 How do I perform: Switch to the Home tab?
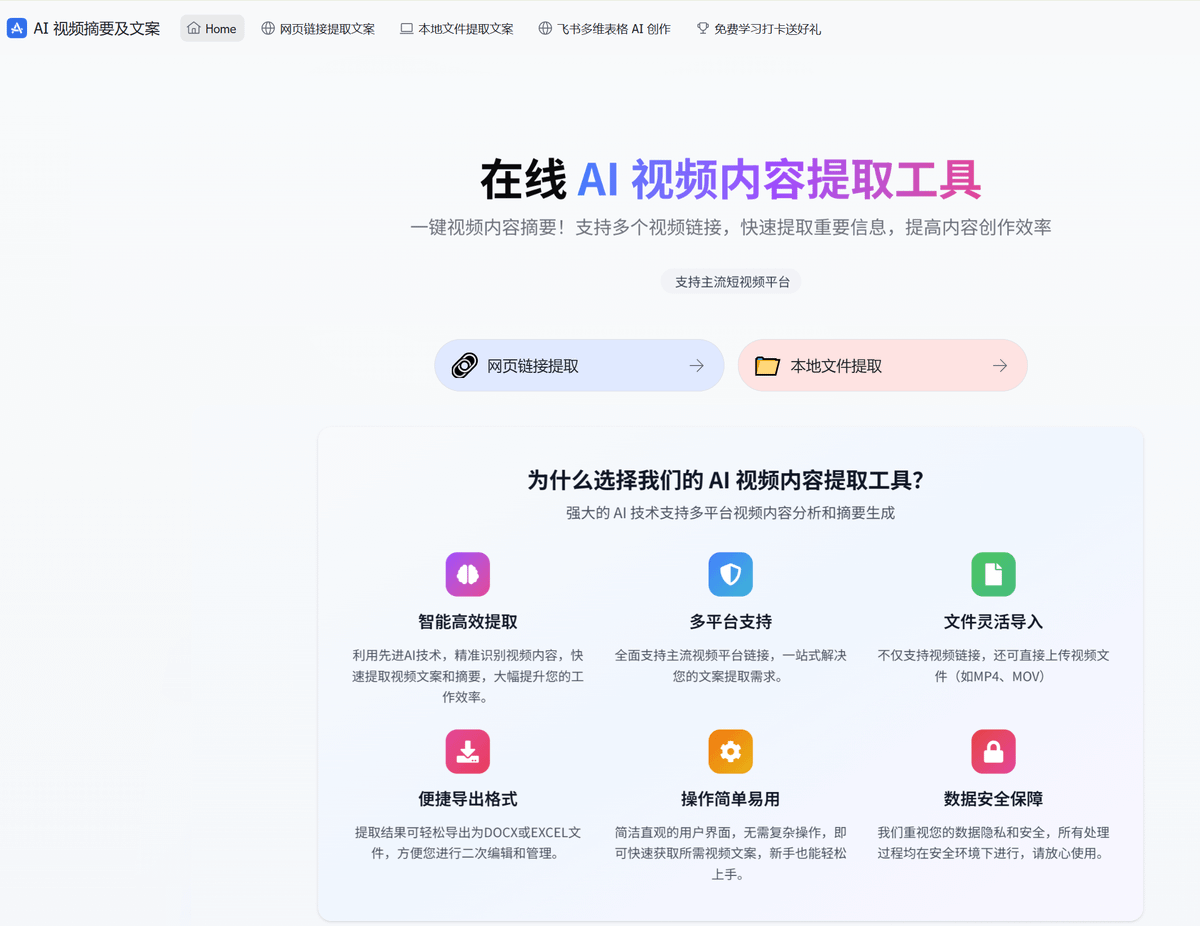click(212, 28)
